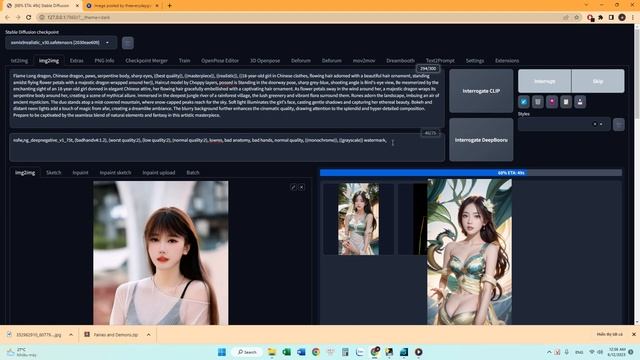
Task: Click the large generated dragon girl preview
Action: point(469,251)
